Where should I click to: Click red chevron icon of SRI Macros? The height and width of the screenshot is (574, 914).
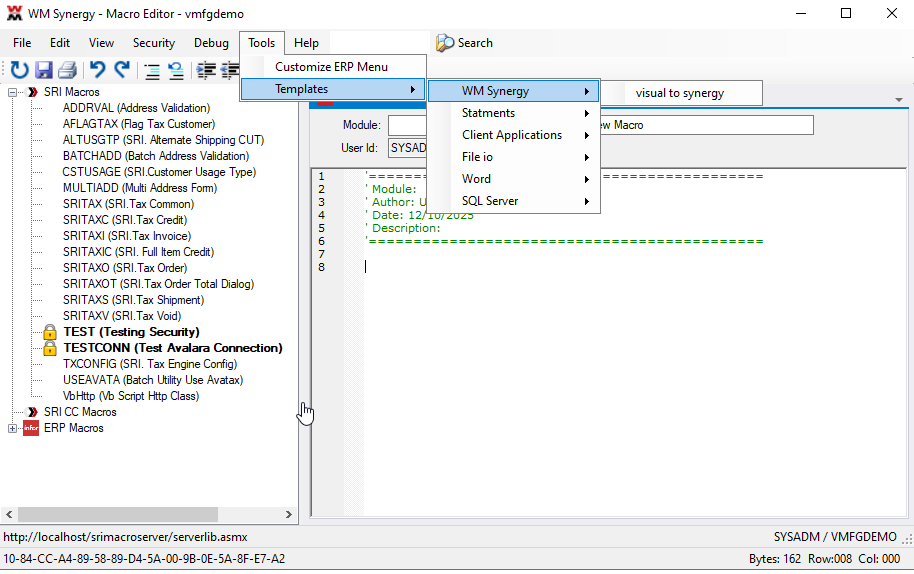[x=33, y=92]
